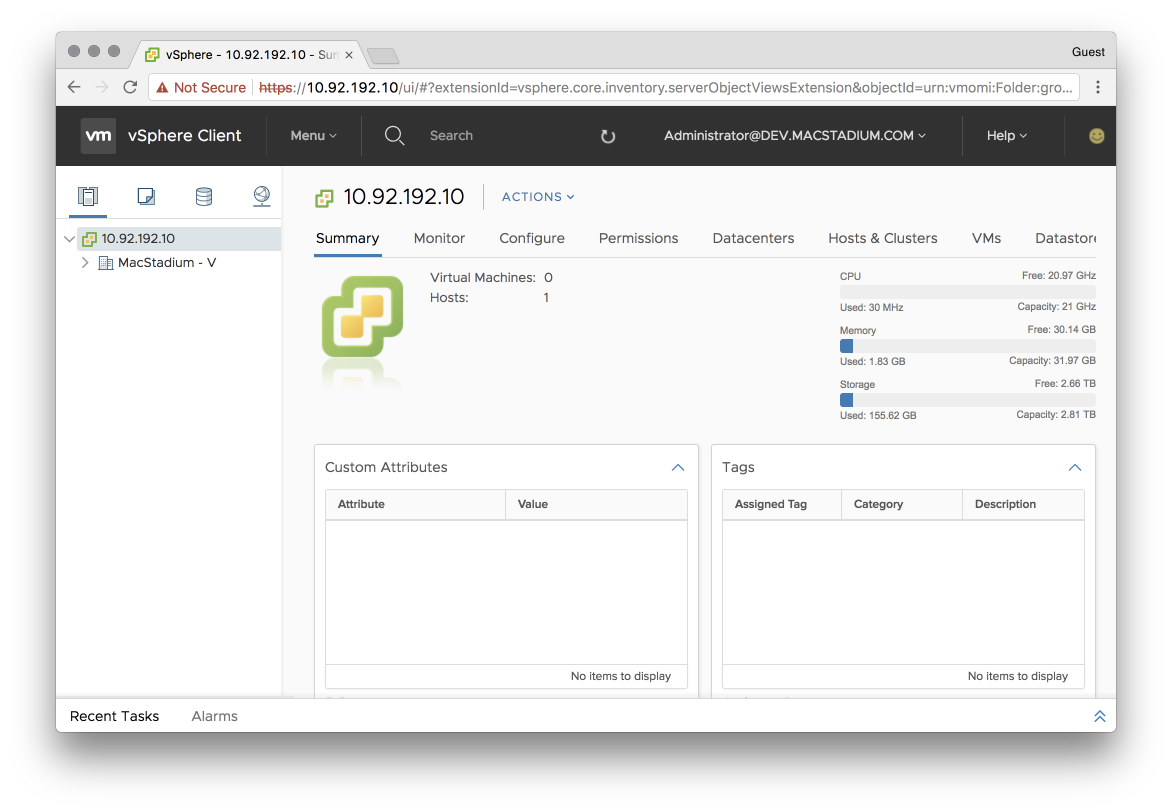Switch to the Hosts & Clusters tab
Screen dimensions: 1172x812
coord(883,239)
